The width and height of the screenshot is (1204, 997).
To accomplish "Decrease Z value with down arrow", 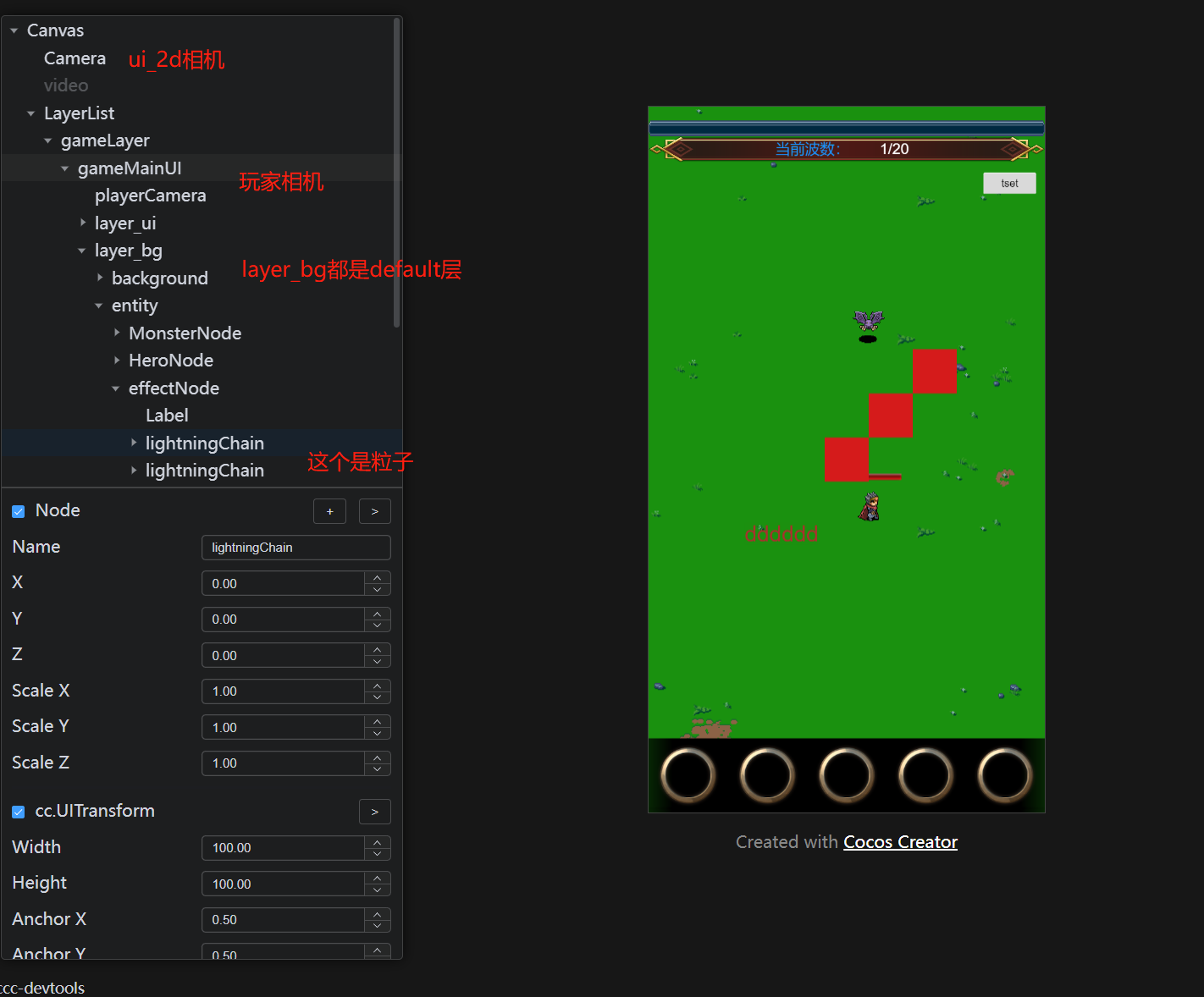I will click(x=378, y=661).
